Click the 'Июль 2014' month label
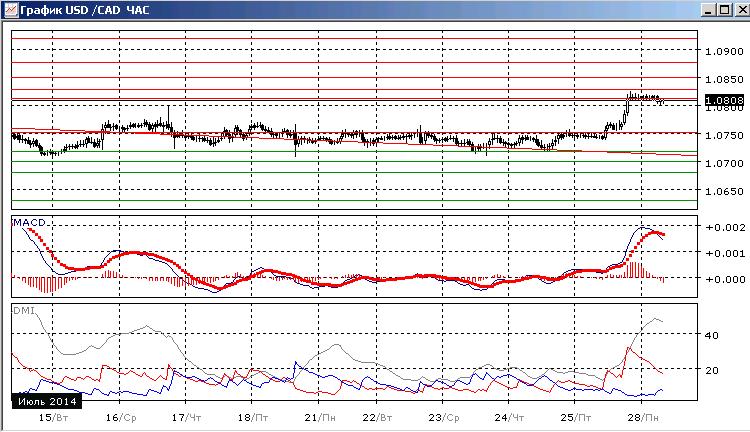This screenshot has width=750, height=432. (x=47, y=401)
